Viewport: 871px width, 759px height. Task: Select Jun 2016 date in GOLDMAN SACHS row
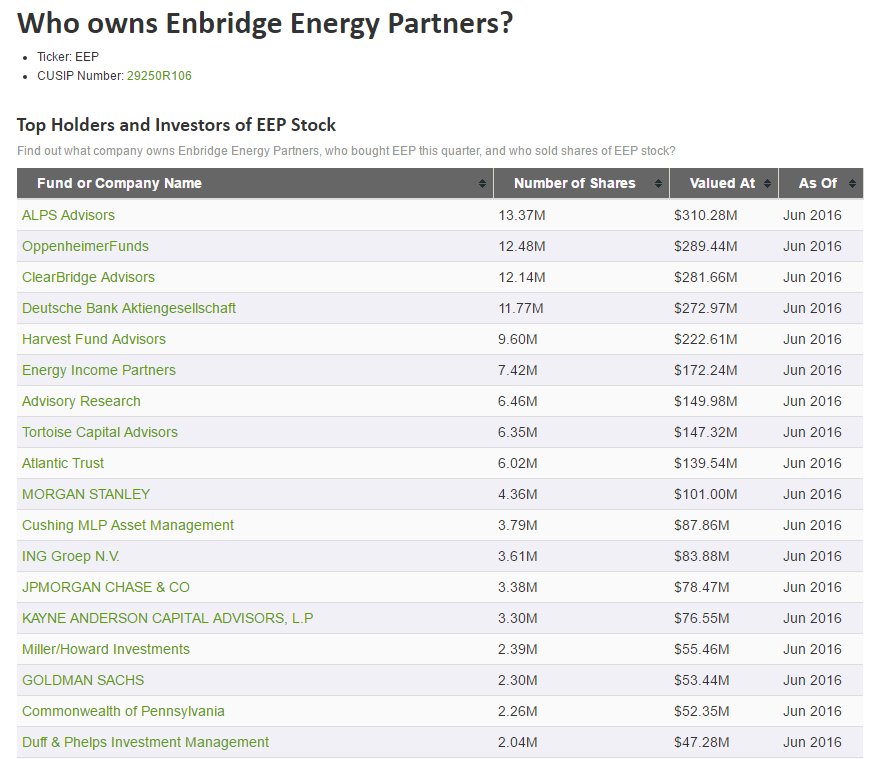pyautogui.click(x=812, y=681)
